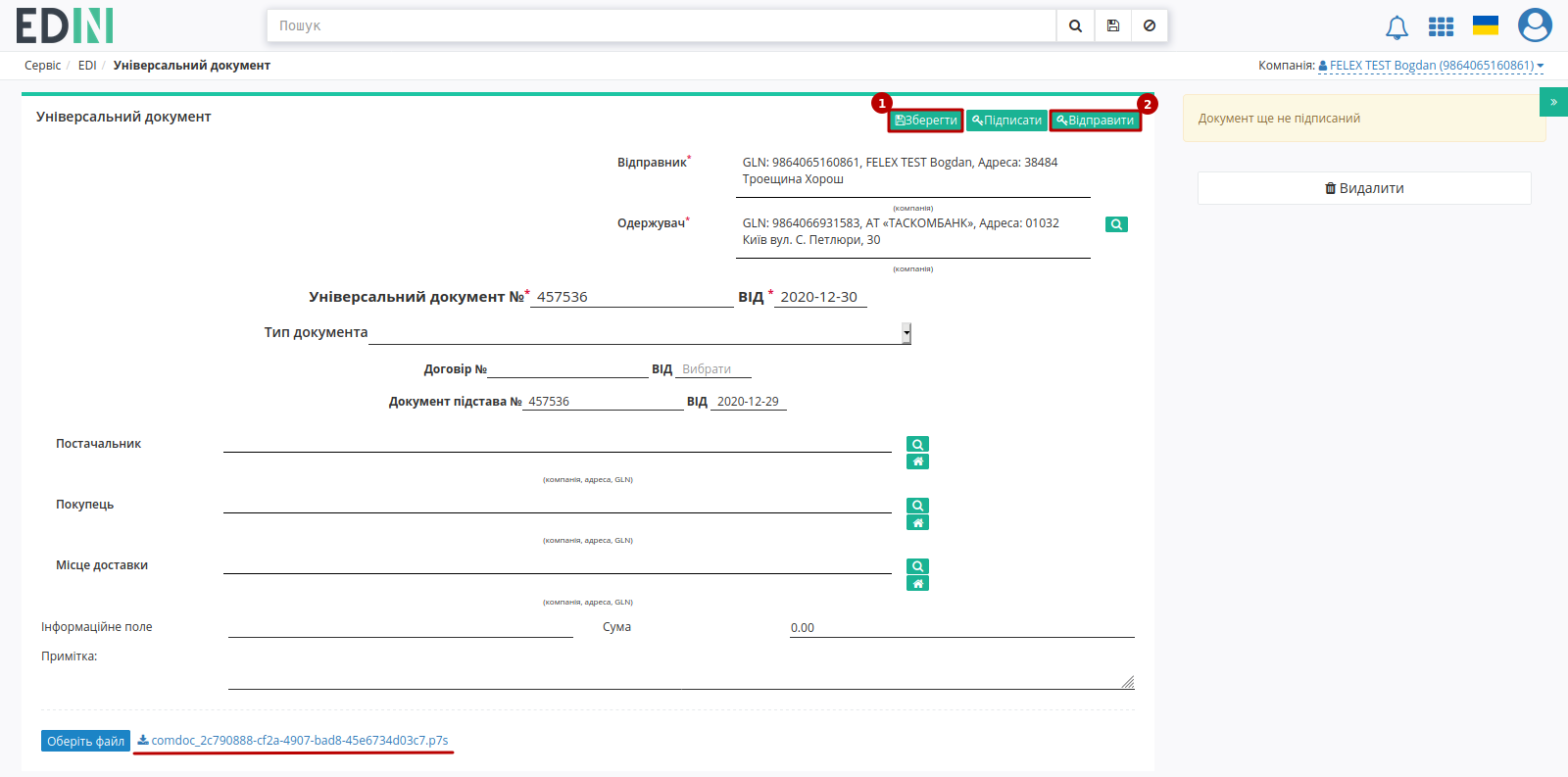Go to Сервіс breadcrumb
1568x777 pixels.
tap(42, 66)
